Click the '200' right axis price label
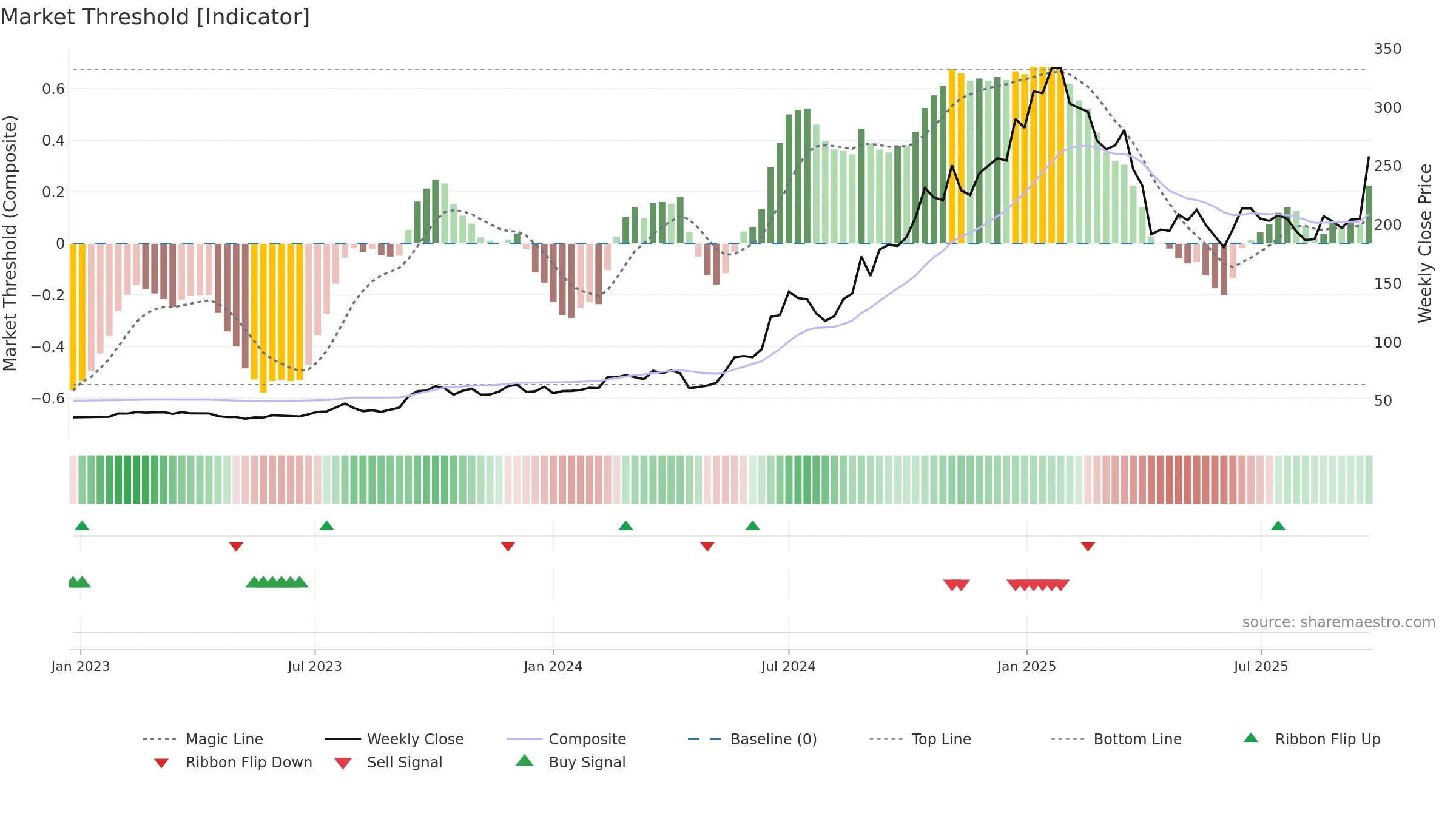 [1388, 225]
